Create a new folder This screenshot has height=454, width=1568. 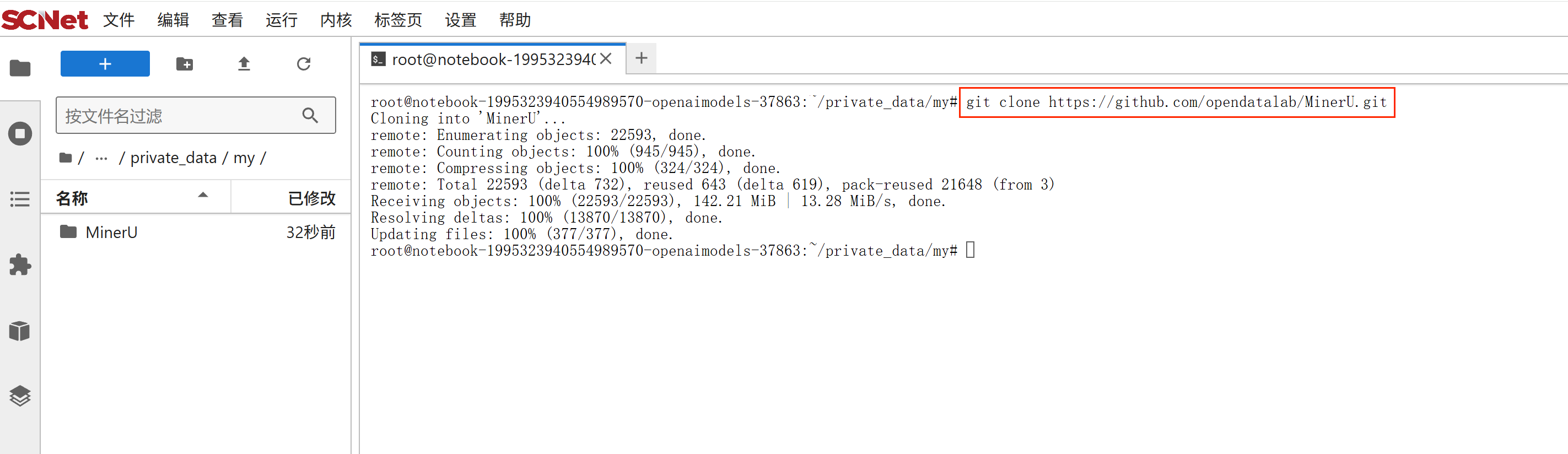coord(185,64)
